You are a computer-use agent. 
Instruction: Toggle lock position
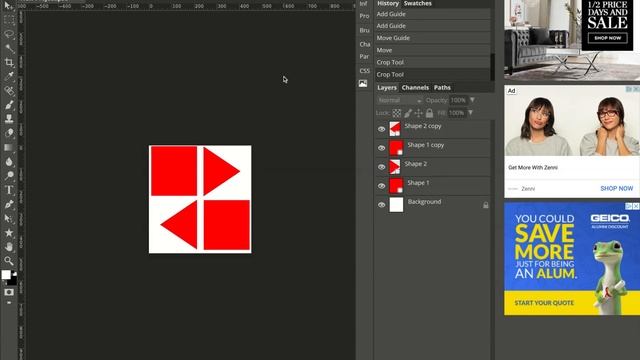click(x=418, y=113)
